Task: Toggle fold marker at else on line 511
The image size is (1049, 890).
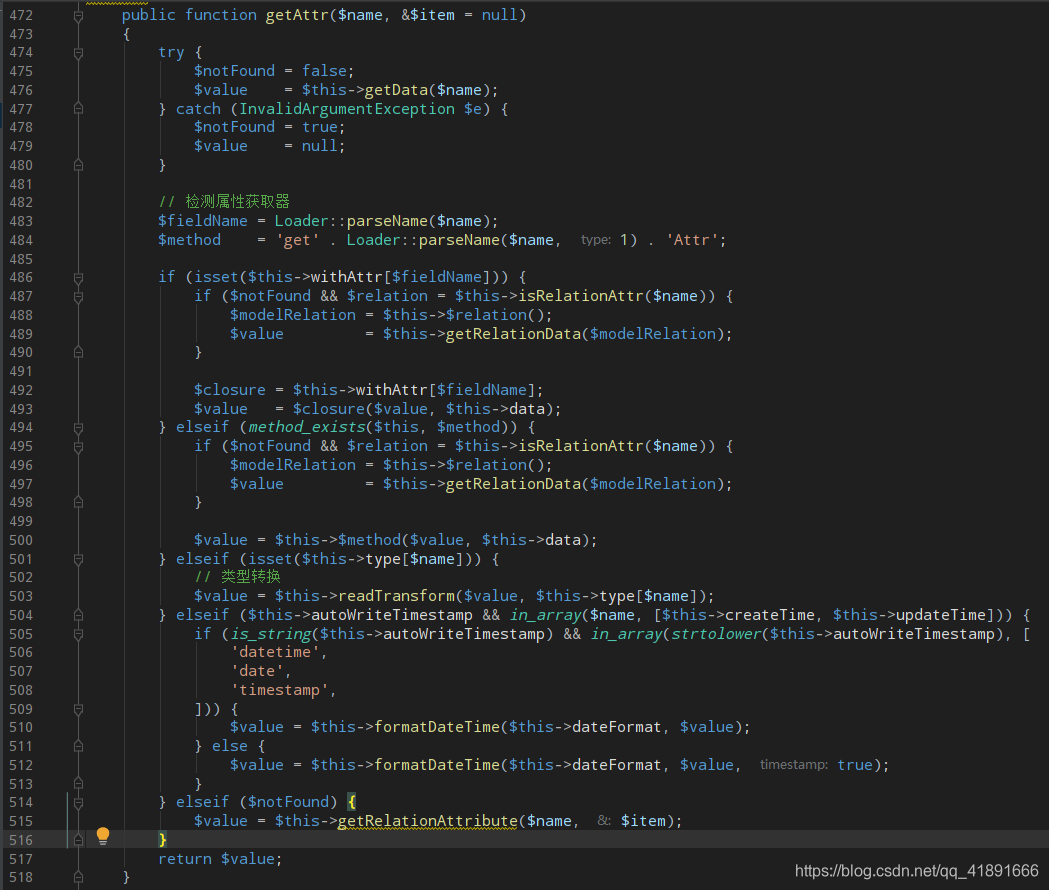Action: coord(78,746)
